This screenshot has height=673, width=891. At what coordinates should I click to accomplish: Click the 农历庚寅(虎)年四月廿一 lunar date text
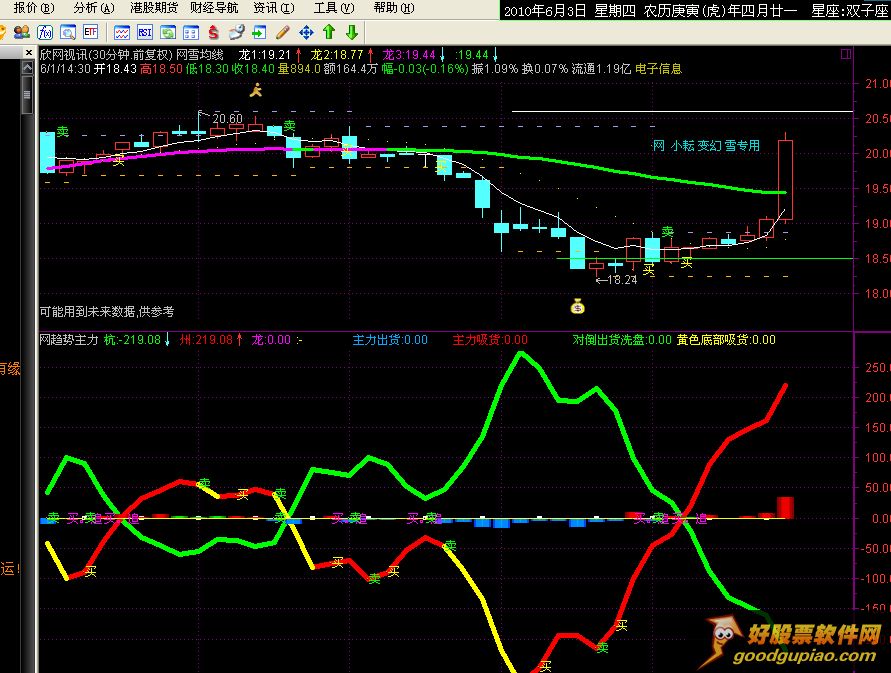721,11
